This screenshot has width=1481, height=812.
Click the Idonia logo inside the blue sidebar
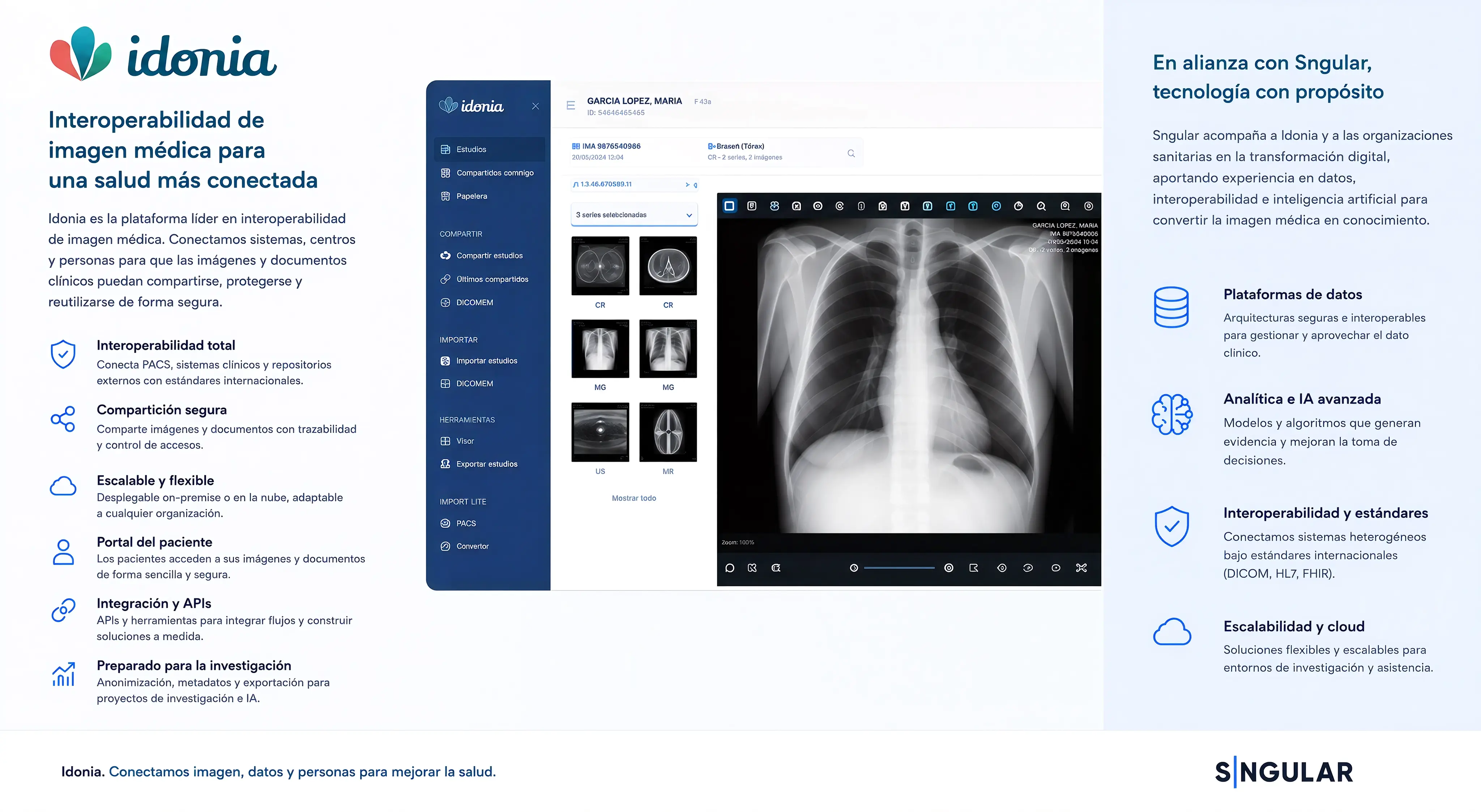[x=471, y=106]
